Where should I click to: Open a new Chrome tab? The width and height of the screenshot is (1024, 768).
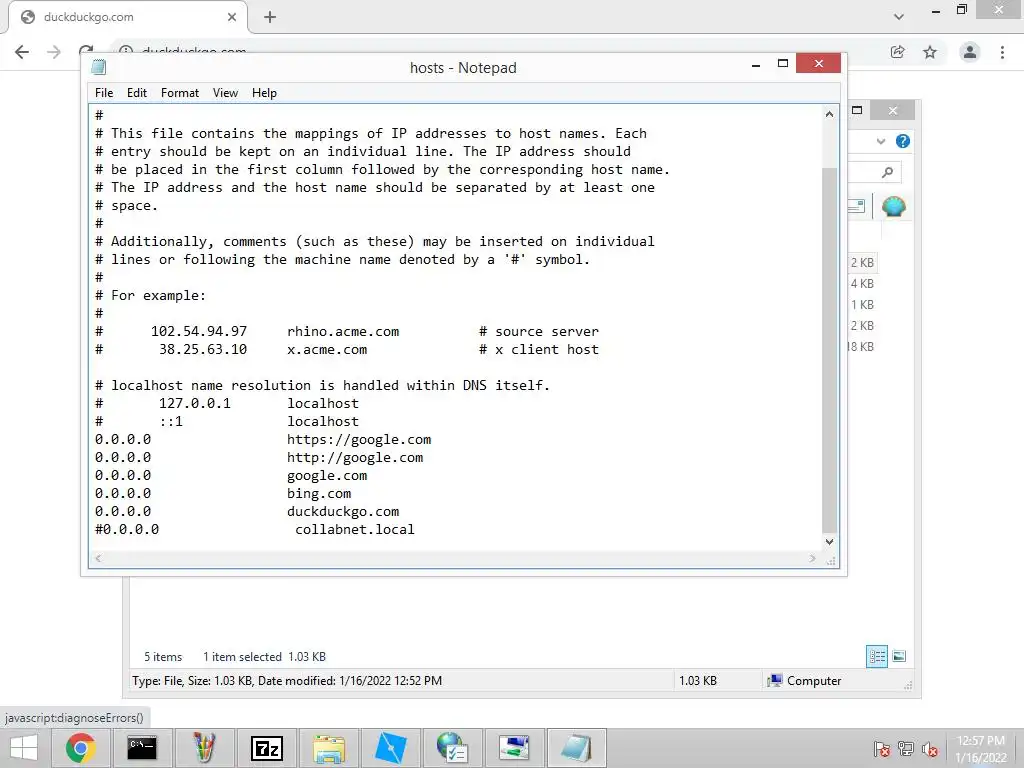pos(270,17)
